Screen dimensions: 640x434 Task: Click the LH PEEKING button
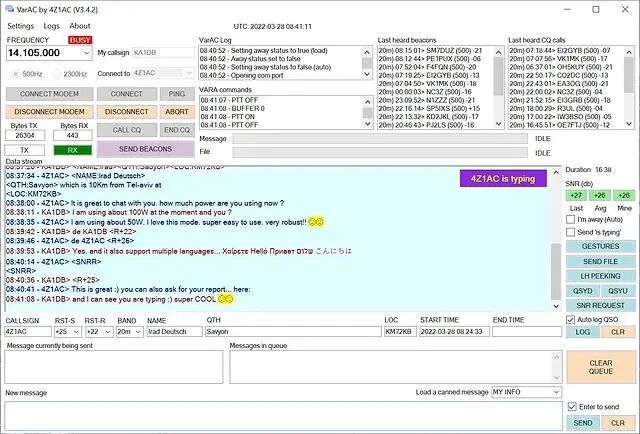pos(600,276)
